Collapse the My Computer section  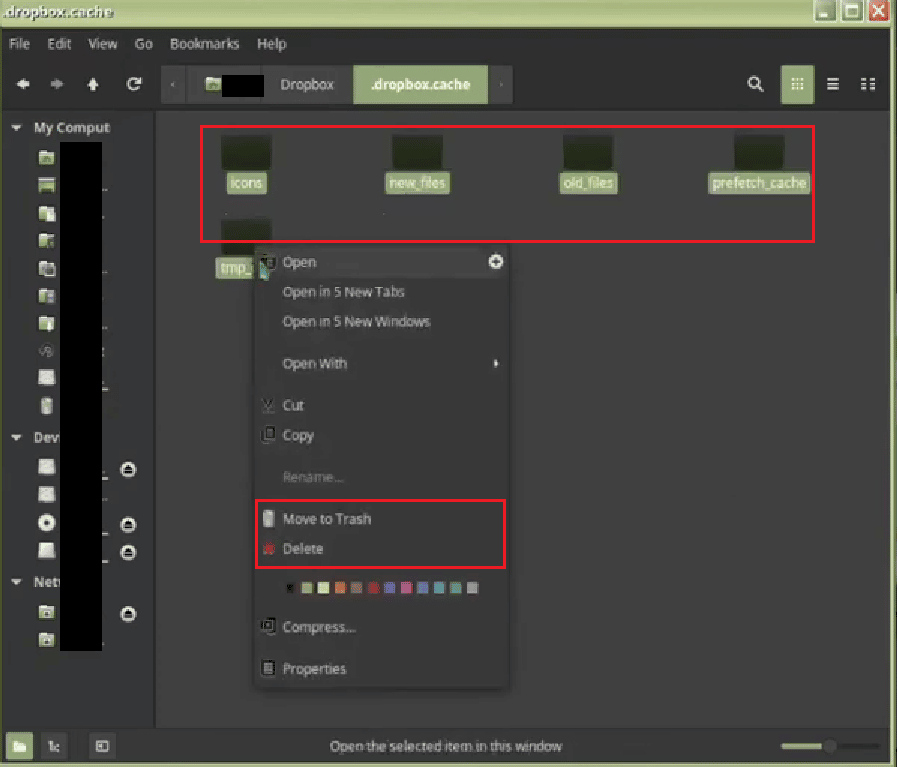16,128
